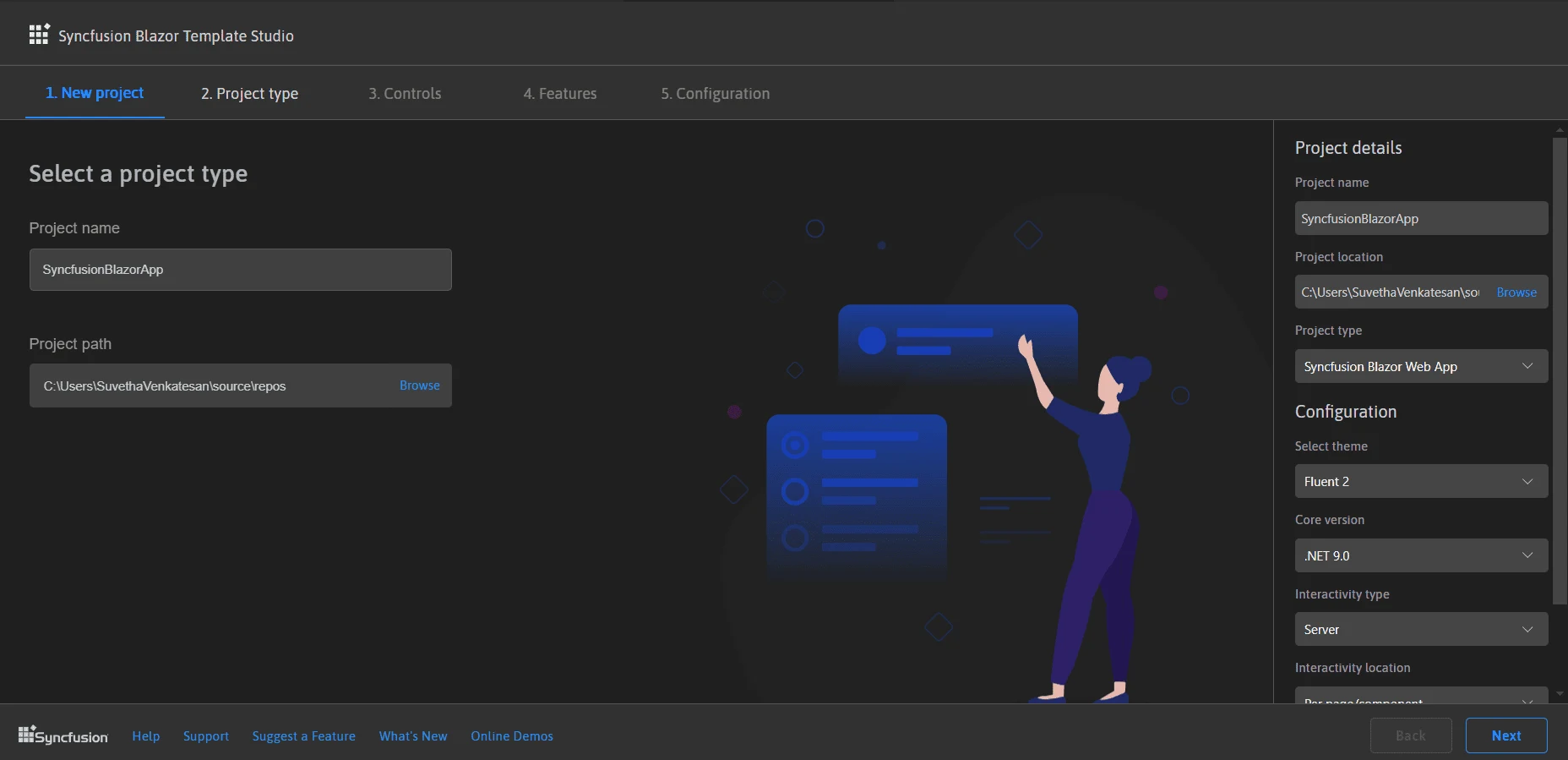This screenshot has height=760, width=1568.
Task: Click the Server dropdown chevron arrow
Action: tap(1527, 629)
